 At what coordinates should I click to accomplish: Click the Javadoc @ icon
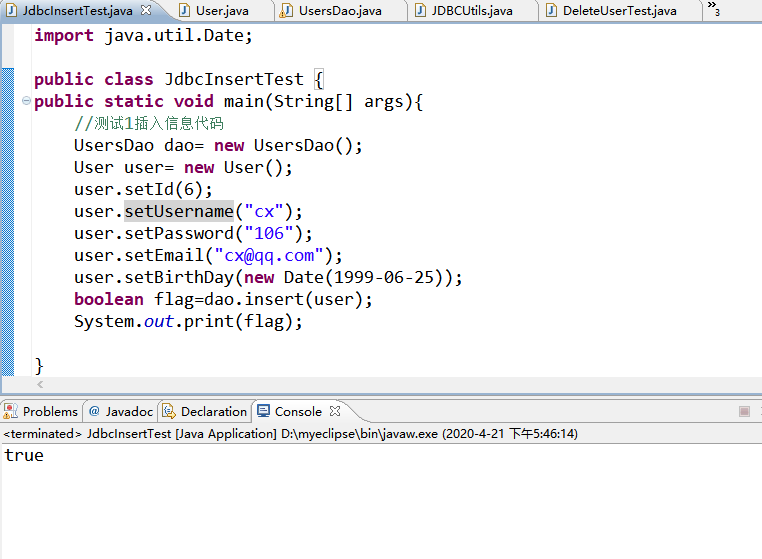pyautogui.click(x=94, y=411)
